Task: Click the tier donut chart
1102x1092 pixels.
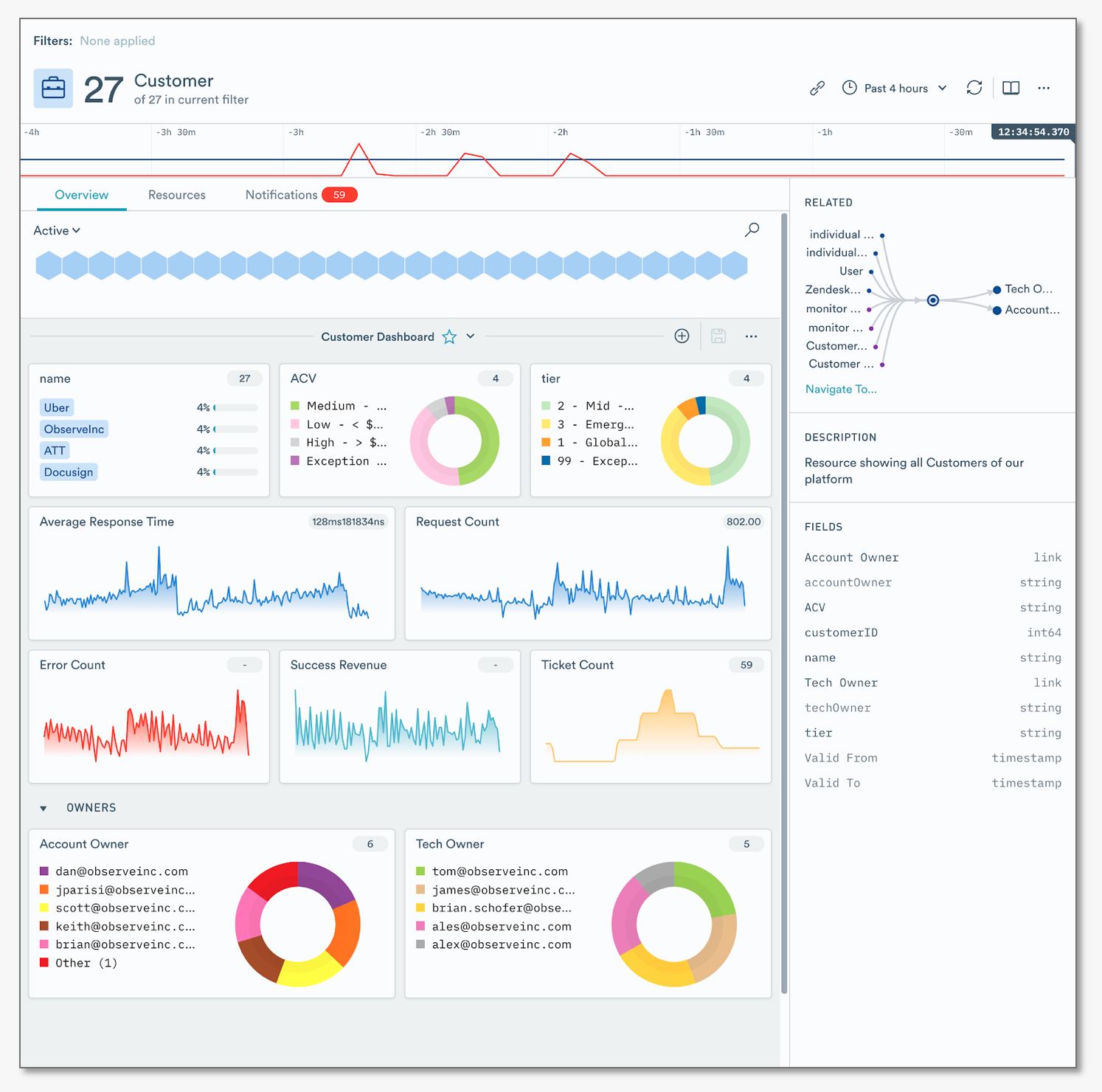Action: [x=705, y=441]
